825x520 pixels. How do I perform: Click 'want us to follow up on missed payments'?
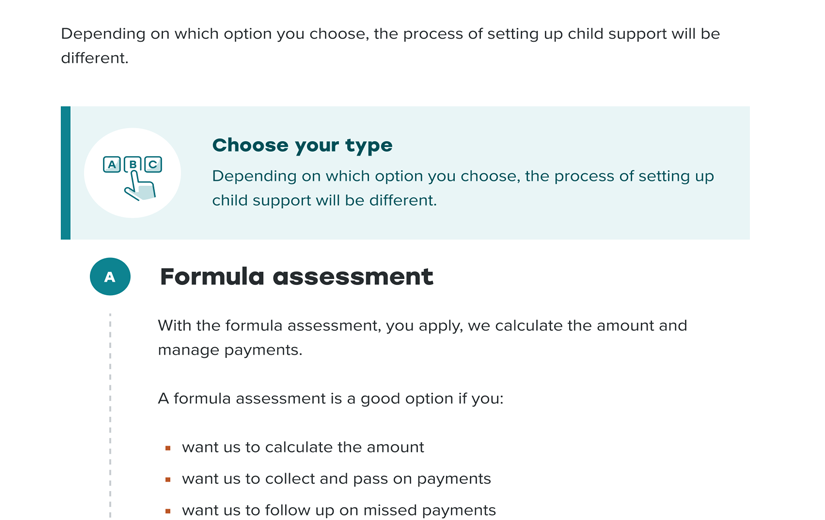point(339,510)
